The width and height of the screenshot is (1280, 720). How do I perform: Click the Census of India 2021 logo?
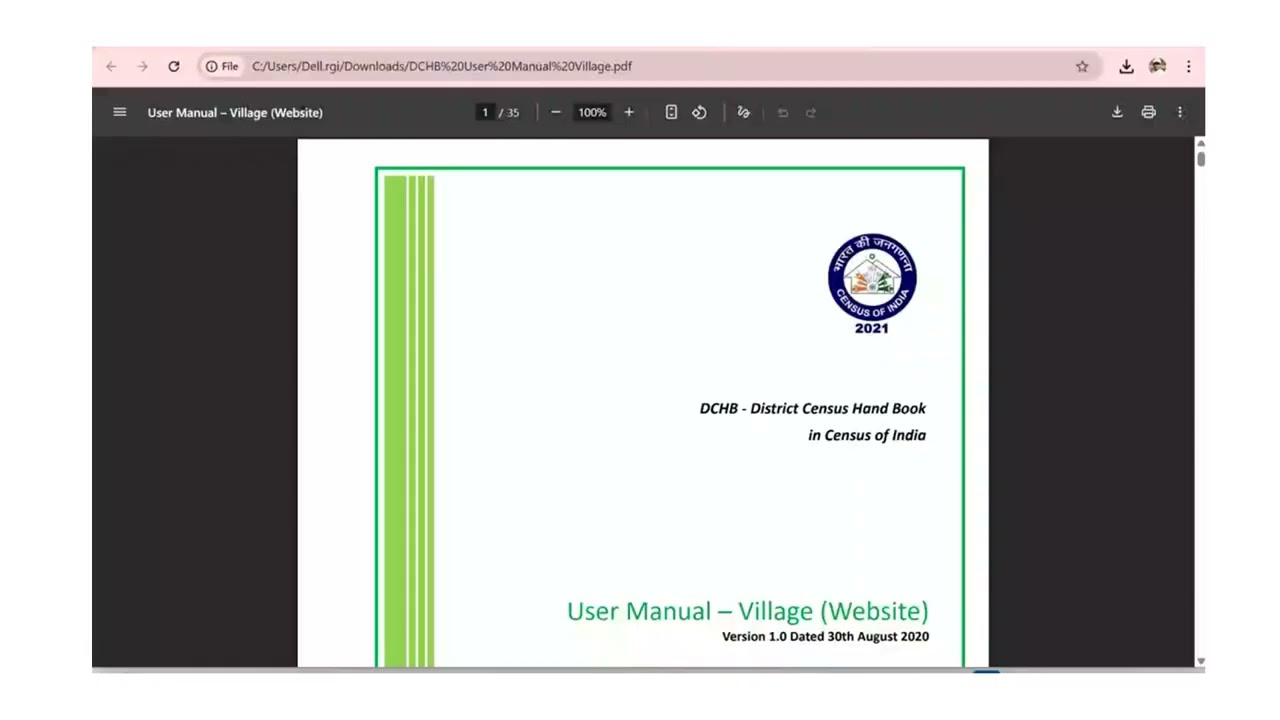click(x=872, y=284)
